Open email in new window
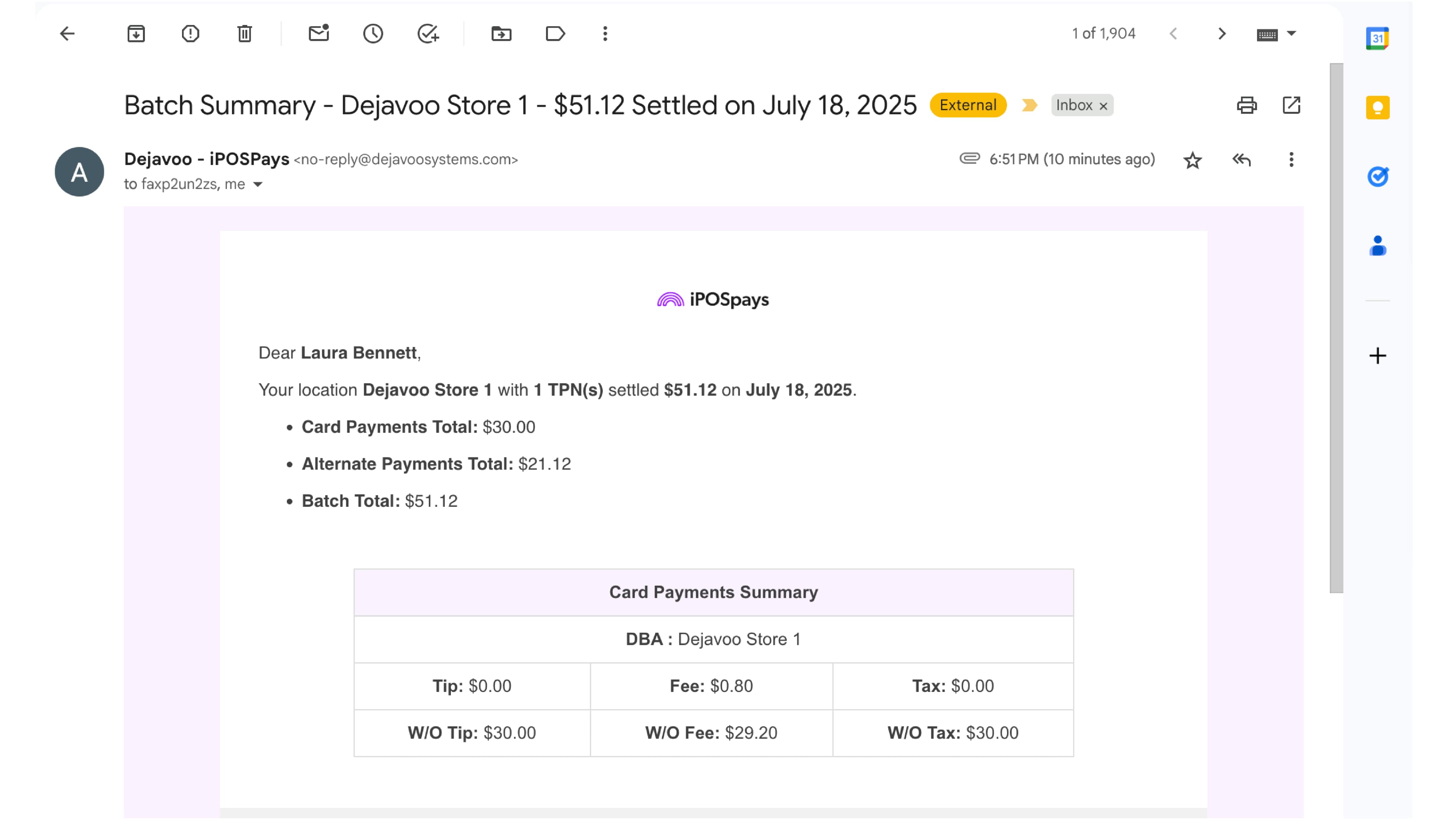The image size is (1456, 820). point(1291,105)
